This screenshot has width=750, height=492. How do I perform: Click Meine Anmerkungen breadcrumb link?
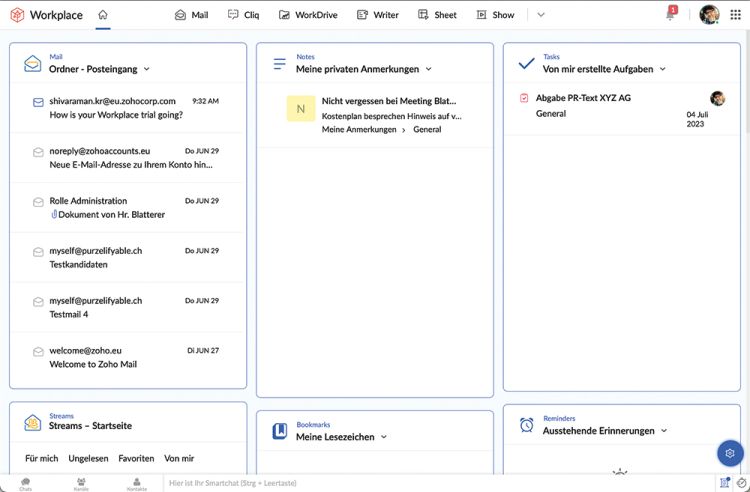(359, 129)
